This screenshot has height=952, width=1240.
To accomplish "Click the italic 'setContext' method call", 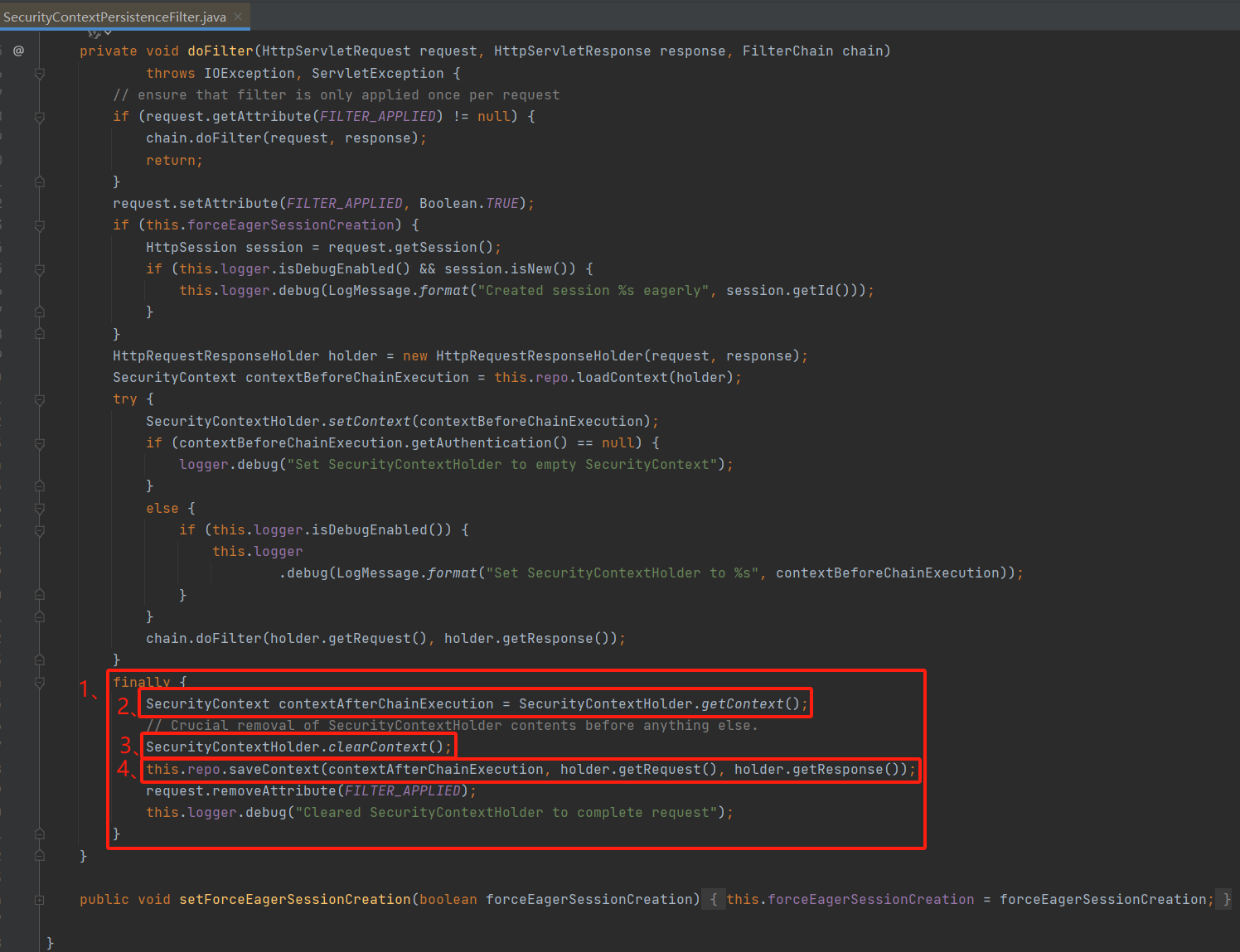I will click(x=369, y=422).
